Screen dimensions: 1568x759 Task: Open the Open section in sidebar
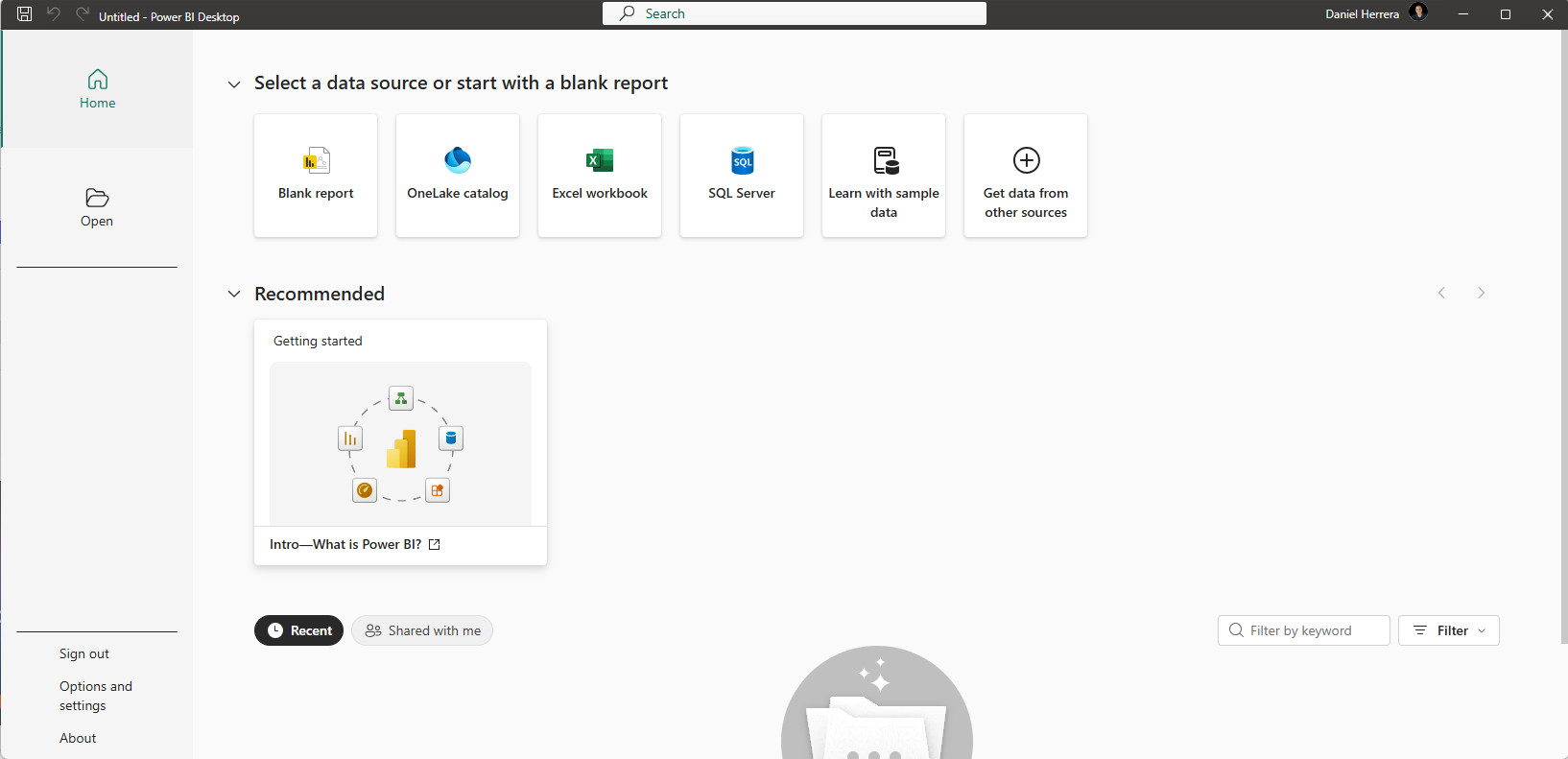tap(97, 207)
